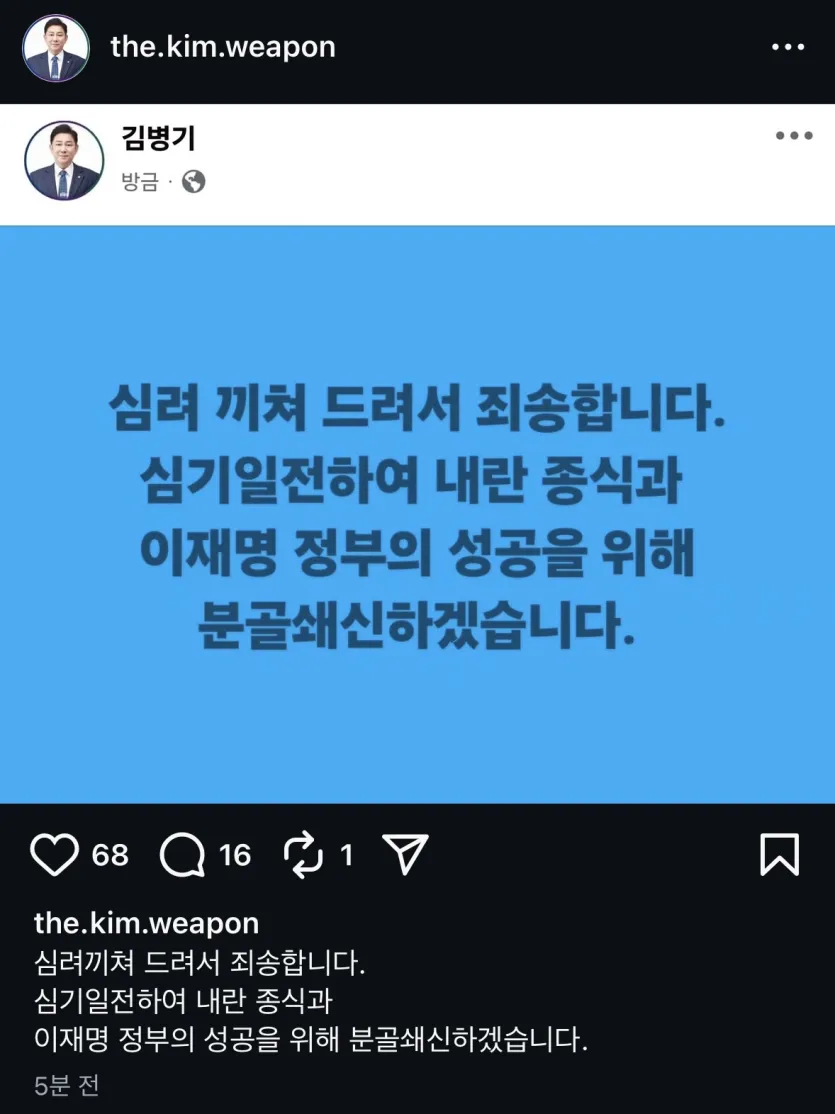View the 68 likes count
Image resolution: width=835 pixels, height=1114 pixels.
[x=110, y=855]
